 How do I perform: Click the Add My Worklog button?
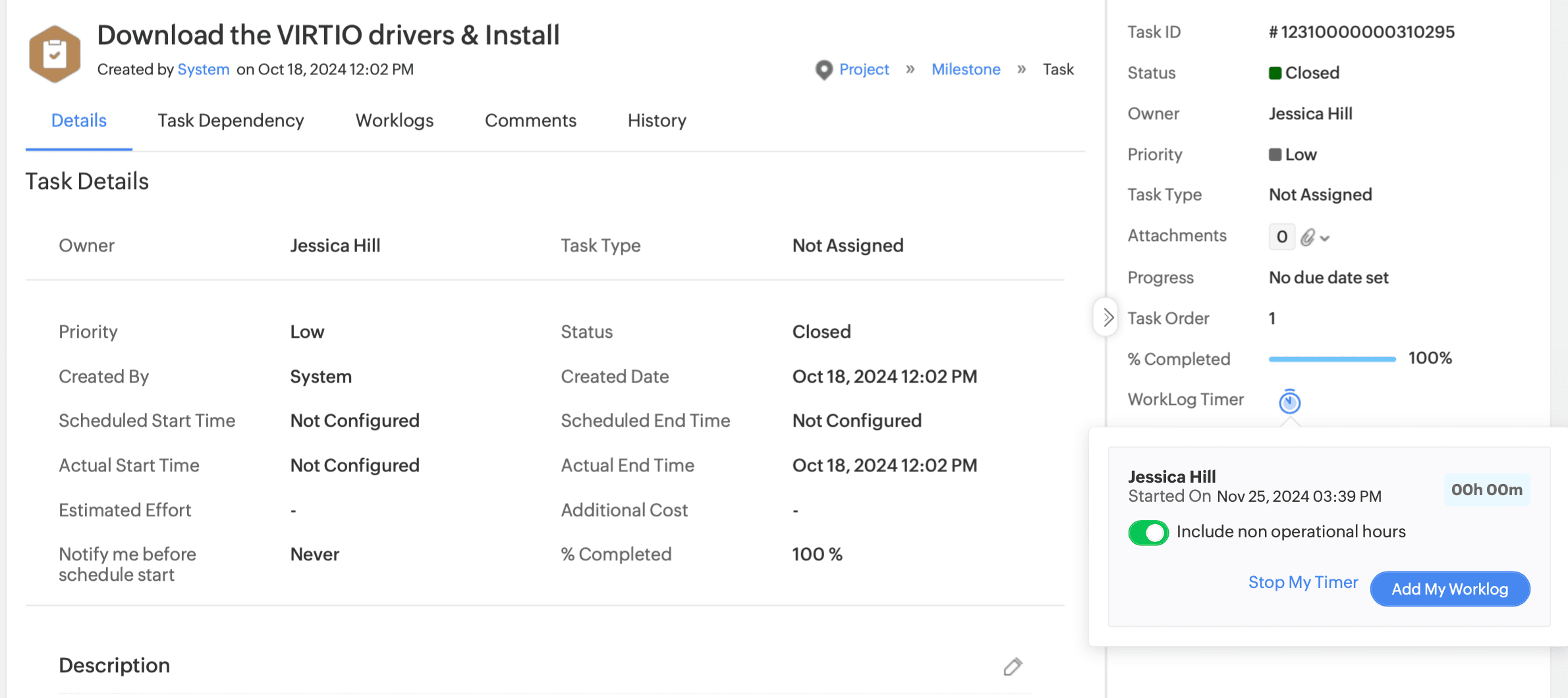(x=1449, y=589)
